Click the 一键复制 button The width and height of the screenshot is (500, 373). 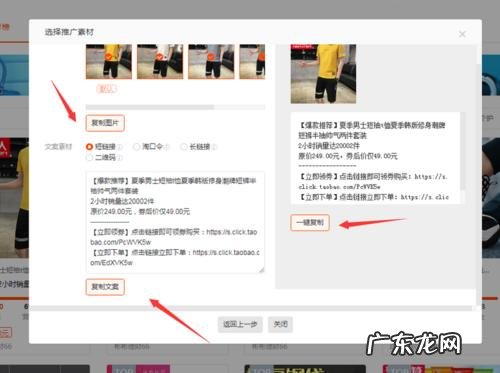(x=310, y=222)
